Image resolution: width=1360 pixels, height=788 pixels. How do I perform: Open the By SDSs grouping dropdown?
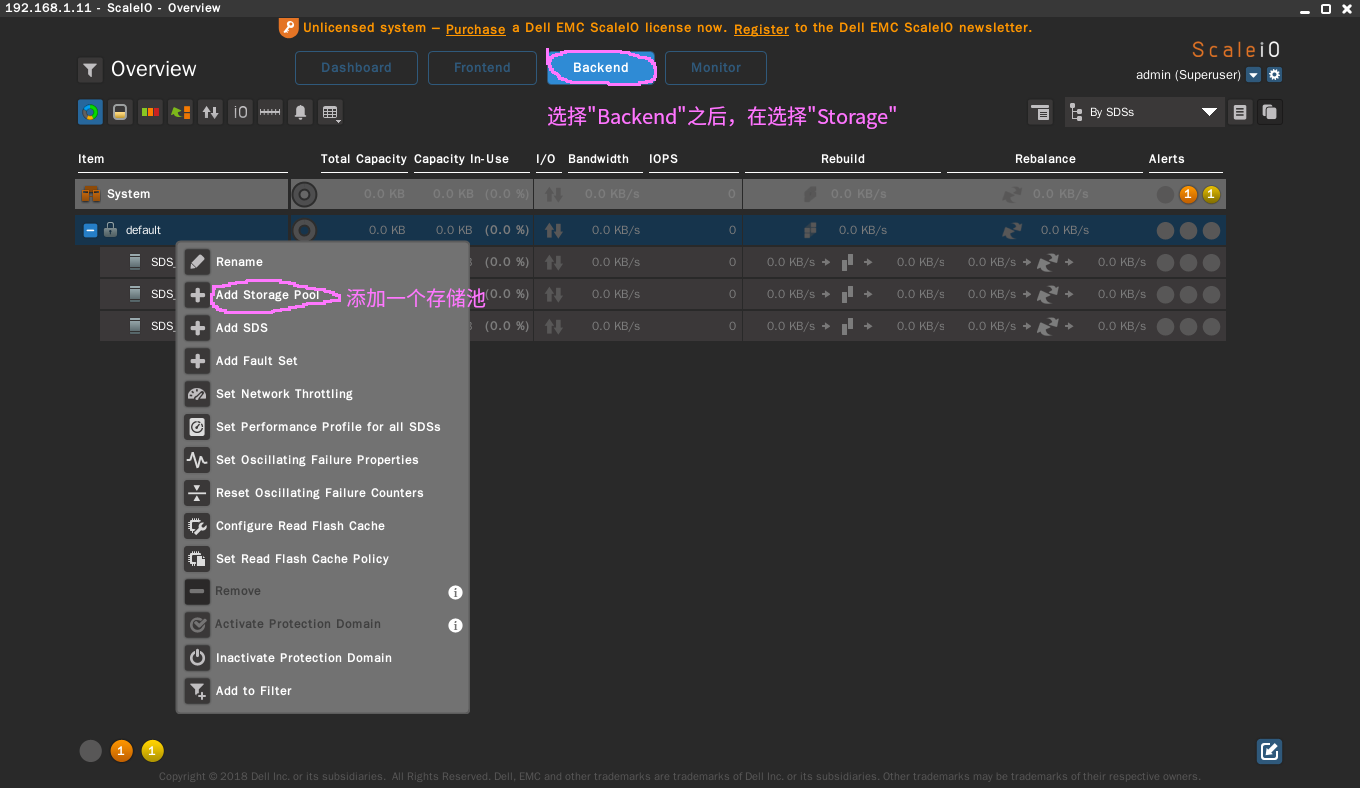click(1145, 112)
